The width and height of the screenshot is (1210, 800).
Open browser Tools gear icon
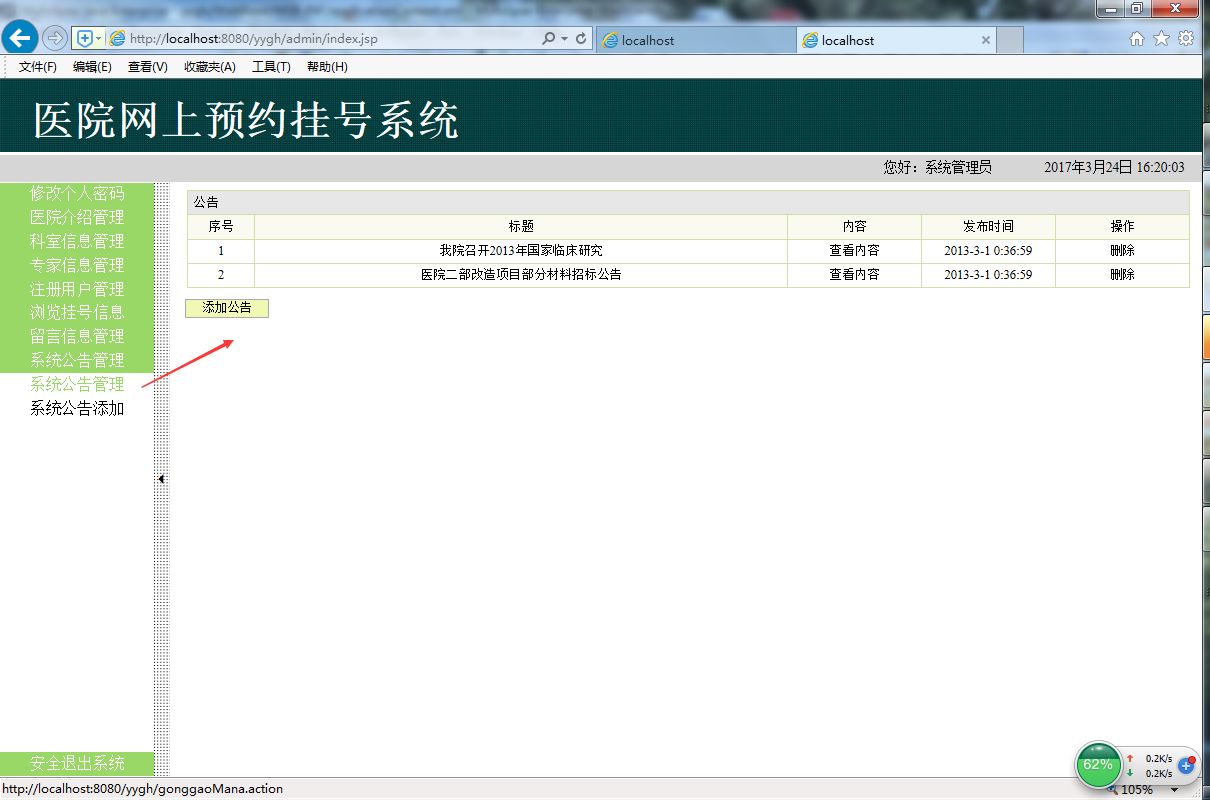(x=1186, y=38)
